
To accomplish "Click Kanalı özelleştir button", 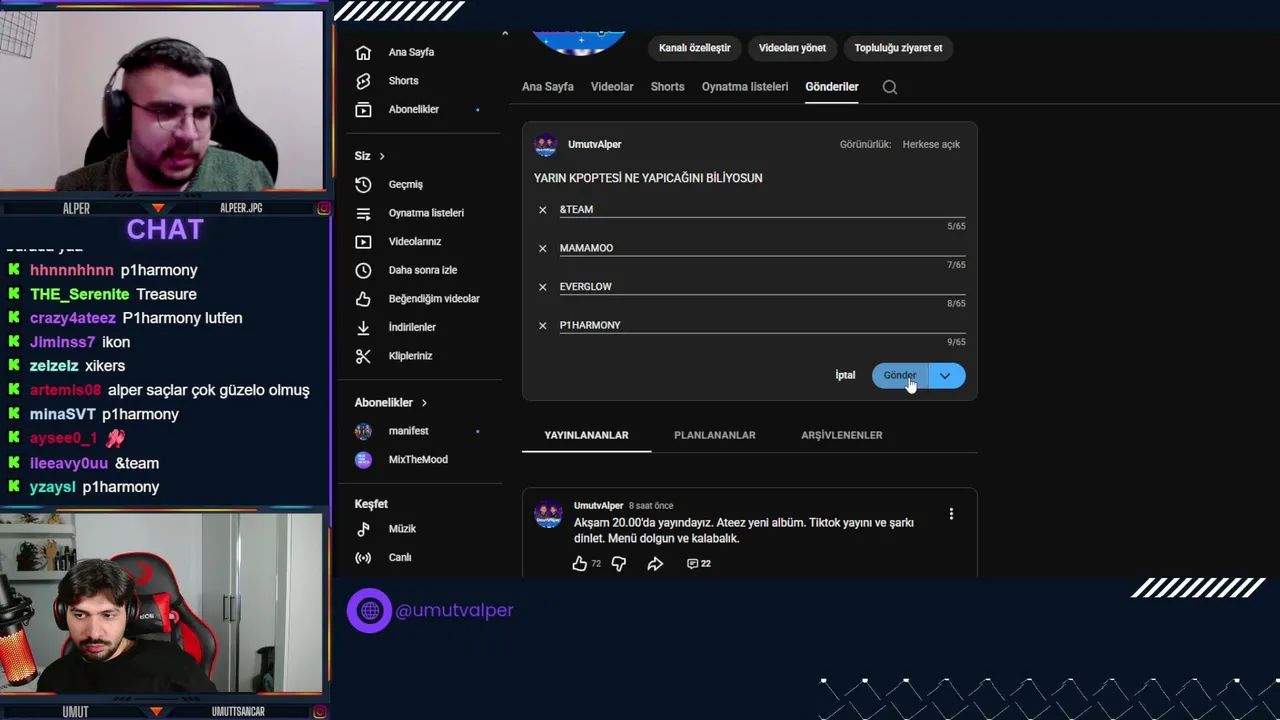I will (x=695, y=48).
